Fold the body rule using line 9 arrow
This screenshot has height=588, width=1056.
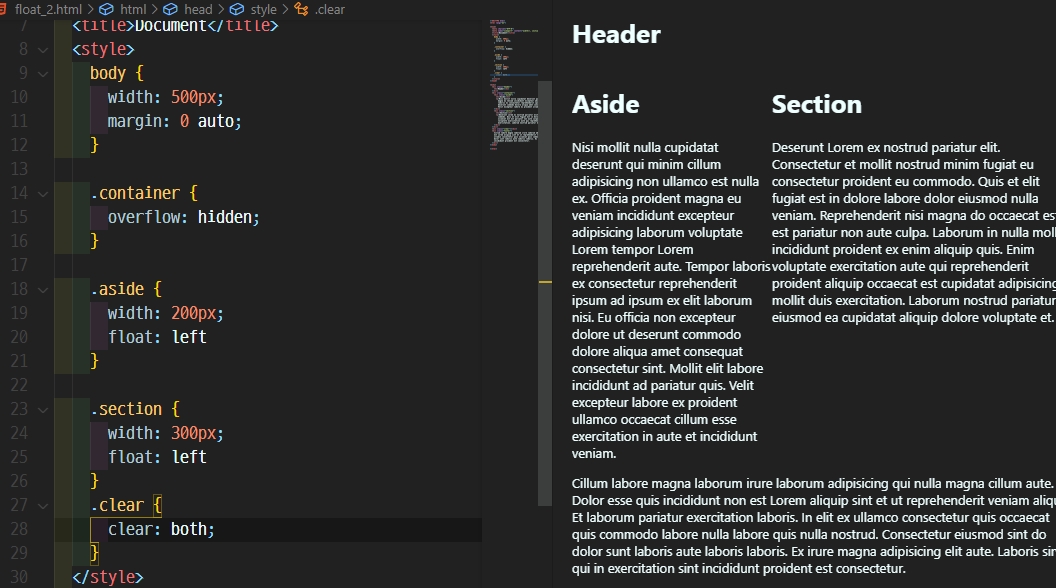pos(42,73)
